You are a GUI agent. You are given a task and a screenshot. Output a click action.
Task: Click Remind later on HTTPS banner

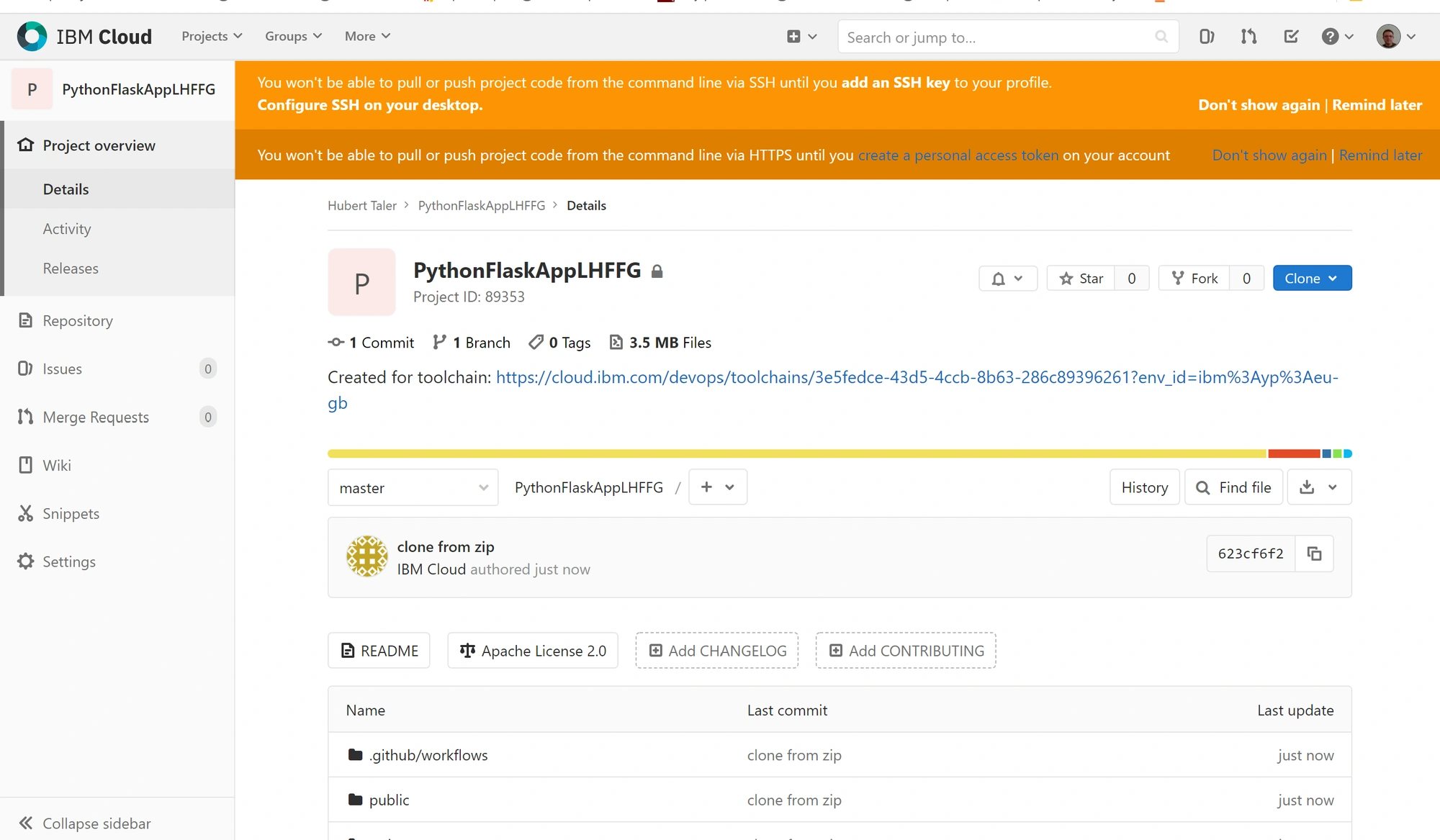click(1380, 155)
